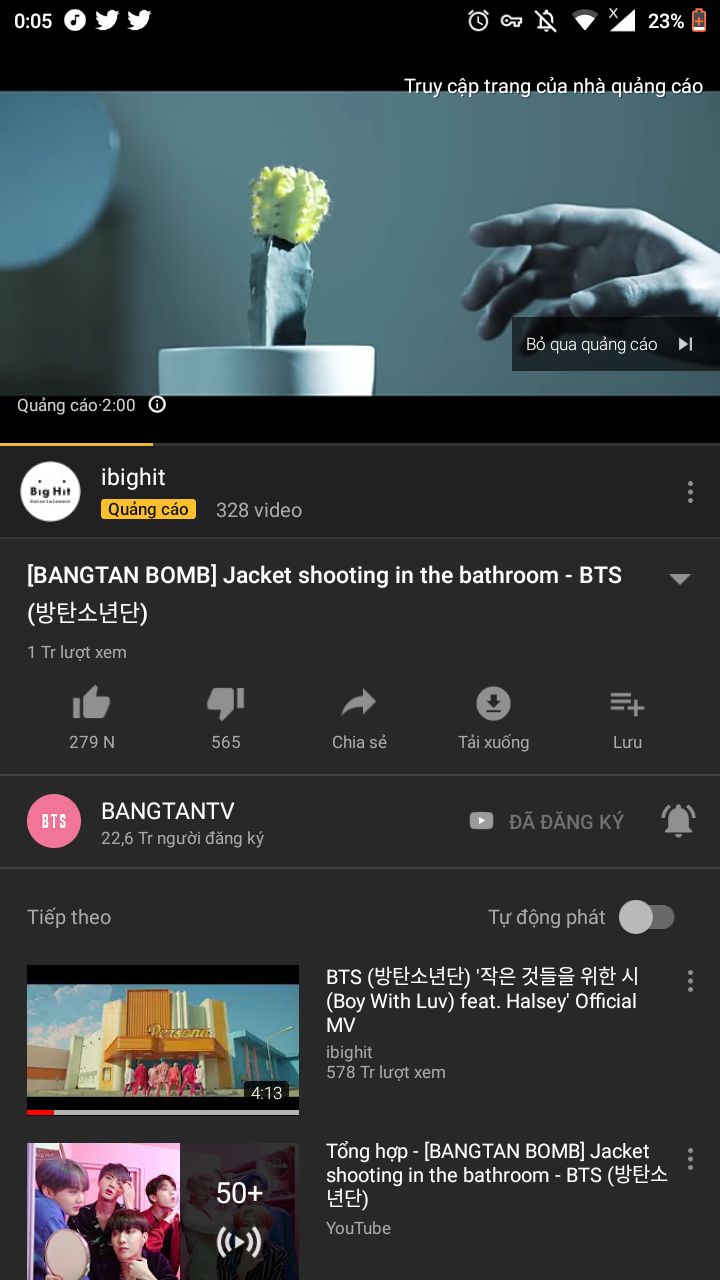Tap the like thumbs-up icon
This screenshot has width=720, height=1280.
coord(91,705)
